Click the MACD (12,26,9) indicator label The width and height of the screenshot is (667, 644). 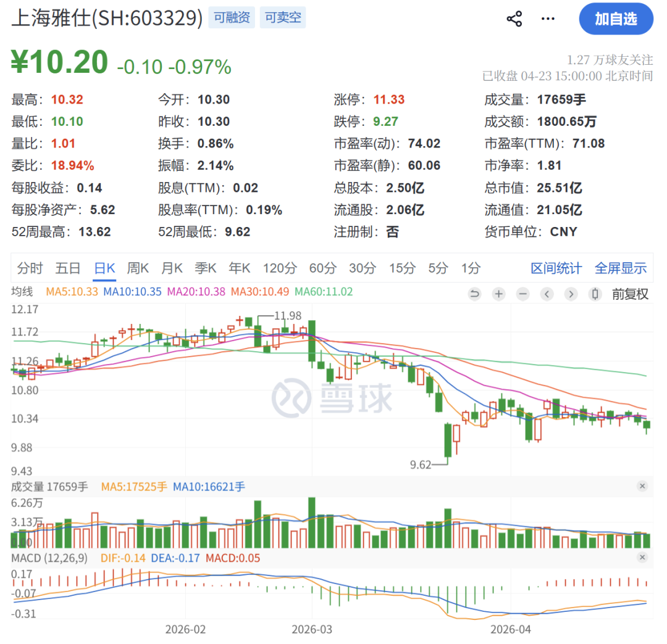(48, 555)
